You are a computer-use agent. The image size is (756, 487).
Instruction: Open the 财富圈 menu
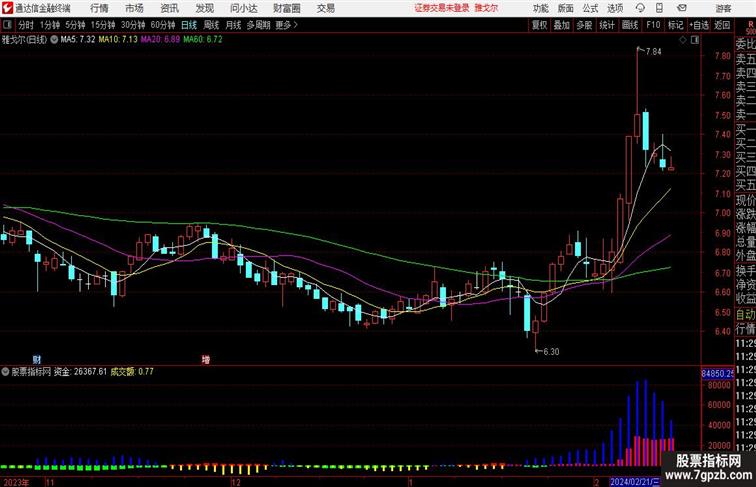point(286,8)
